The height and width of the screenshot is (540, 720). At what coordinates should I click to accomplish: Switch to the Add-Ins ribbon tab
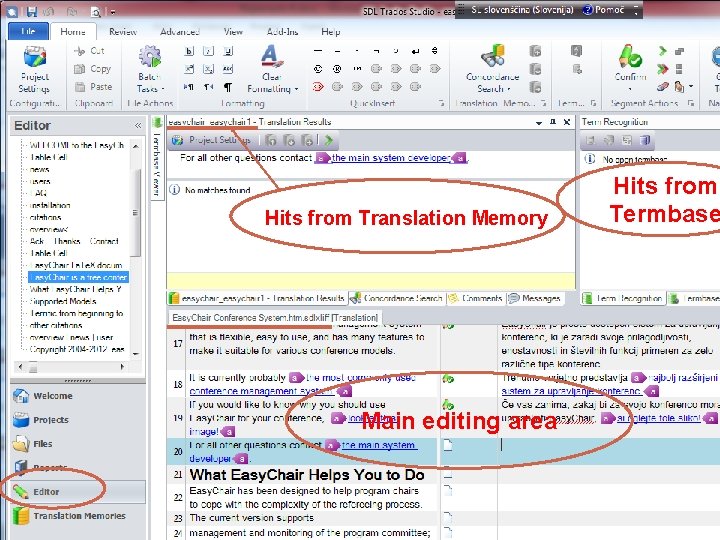pyautogui.click(x=282, y=32)
